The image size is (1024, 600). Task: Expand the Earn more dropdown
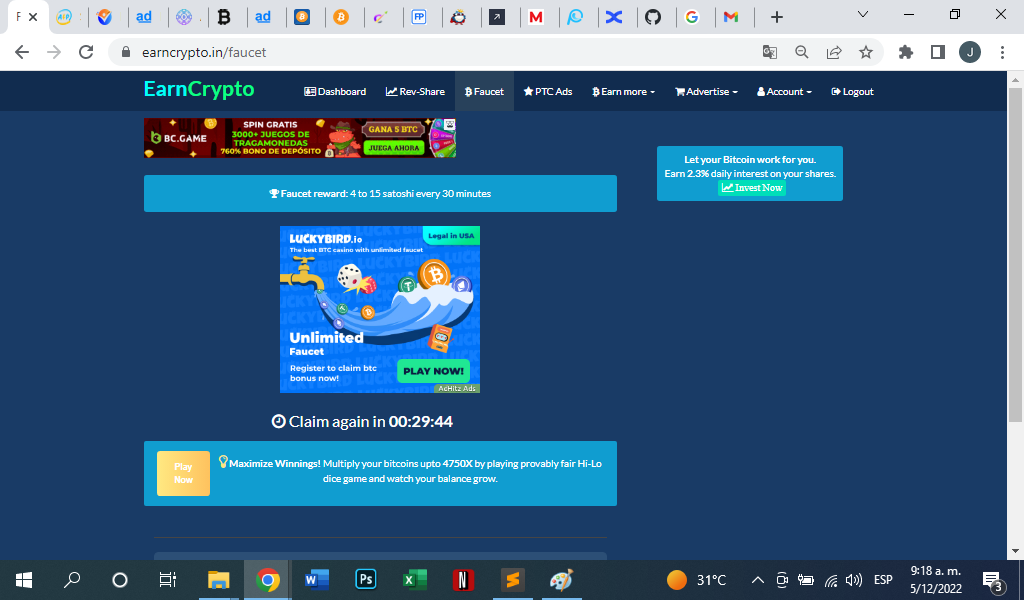[x=624, y=91]
